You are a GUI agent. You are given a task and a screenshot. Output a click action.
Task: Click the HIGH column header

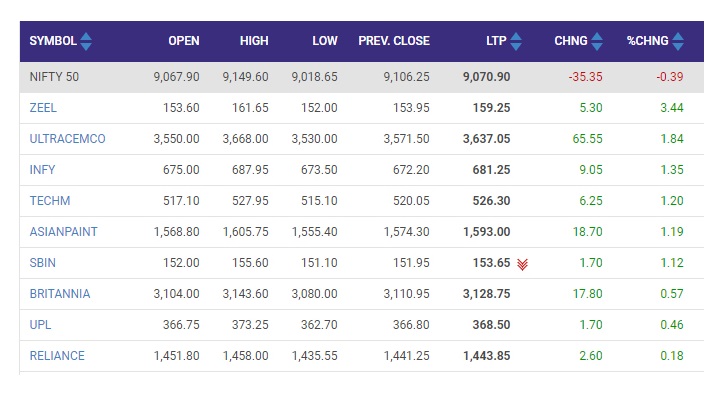(254, 41)
